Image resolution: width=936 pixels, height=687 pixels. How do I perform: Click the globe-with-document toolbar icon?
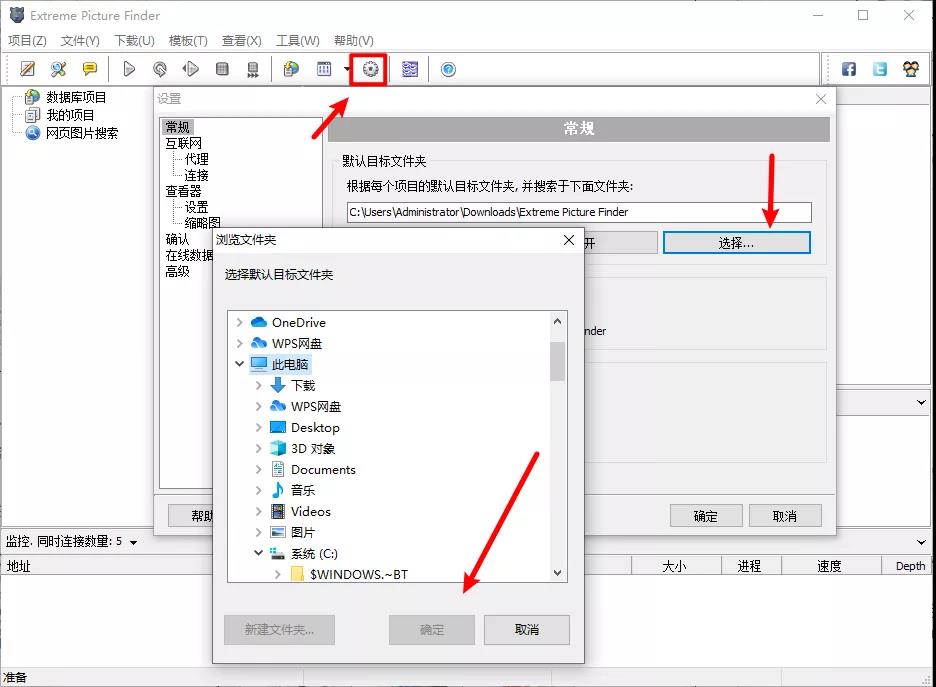(x=291, y=69)
